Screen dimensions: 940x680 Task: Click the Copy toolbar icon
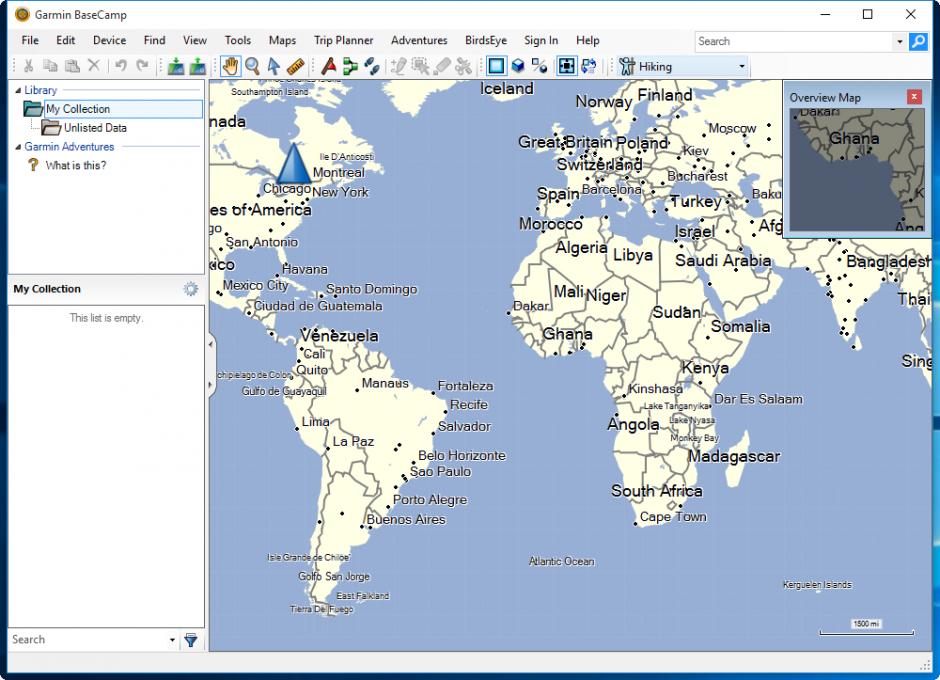pyautogui.click(x=50, y=66)
